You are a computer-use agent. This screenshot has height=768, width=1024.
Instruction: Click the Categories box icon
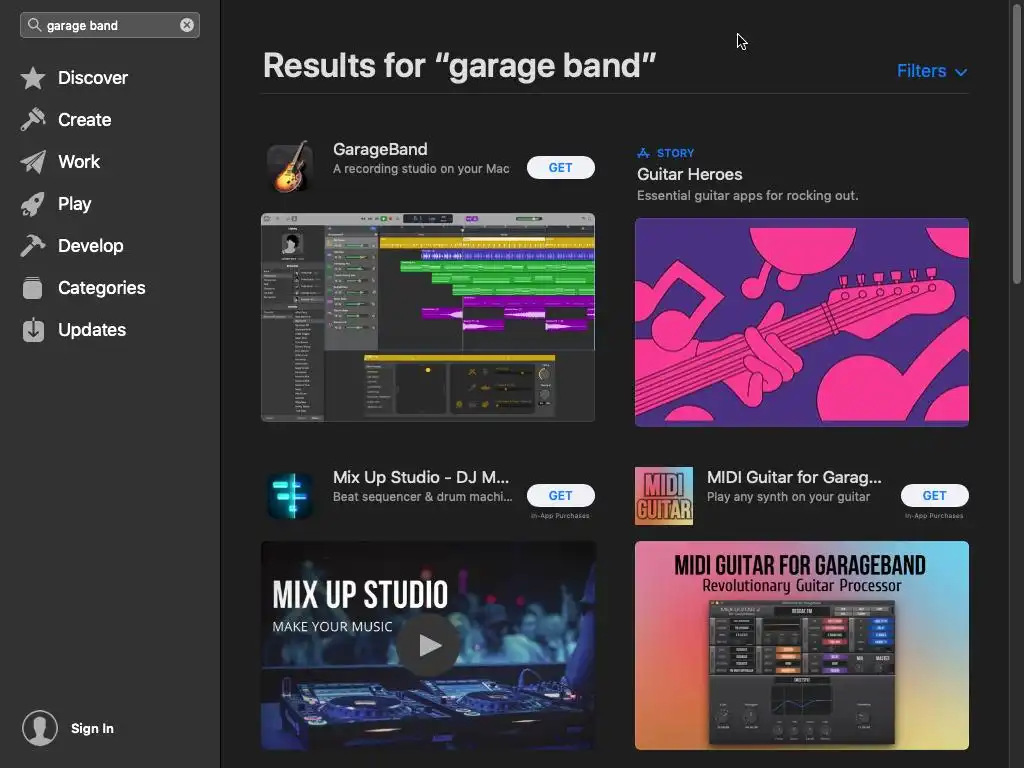pyautogui.click(x=33, y=288)
